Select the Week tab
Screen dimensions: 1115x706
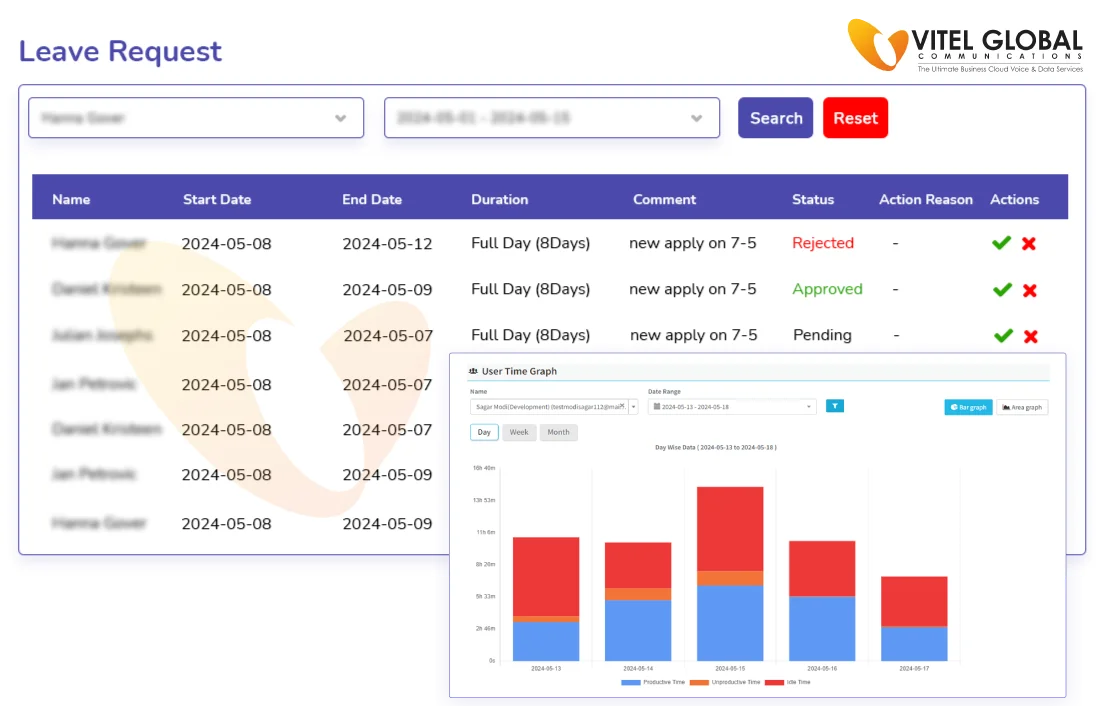519,432
